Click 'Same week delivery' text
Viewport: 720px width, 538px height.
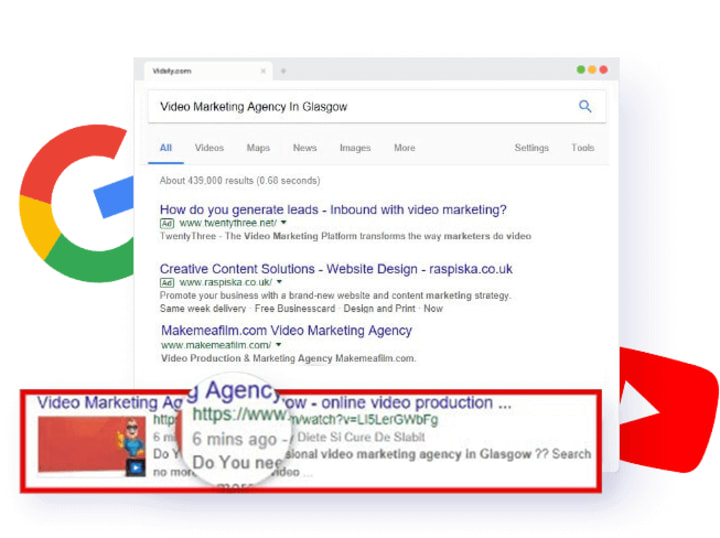[203, 308]
